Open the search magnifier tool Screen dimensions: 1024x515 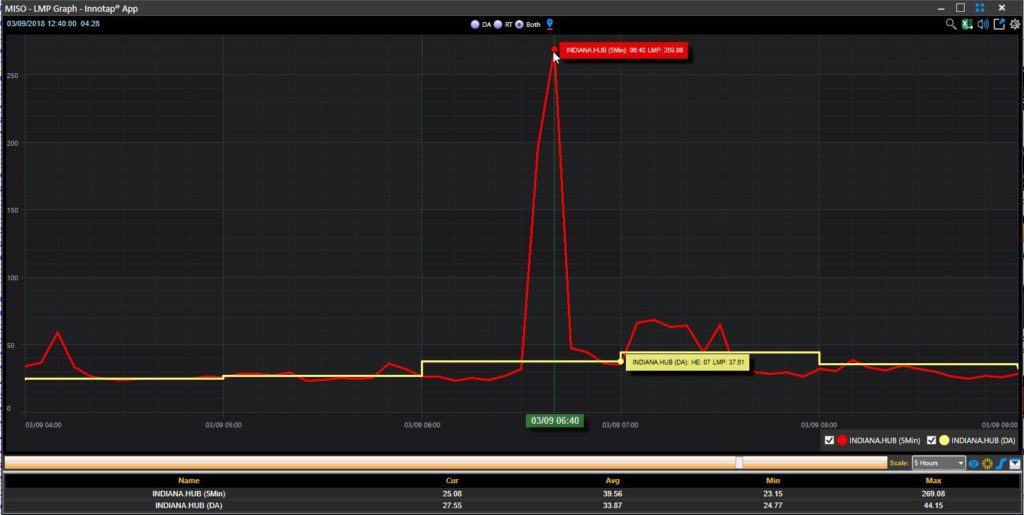[951, 24]
